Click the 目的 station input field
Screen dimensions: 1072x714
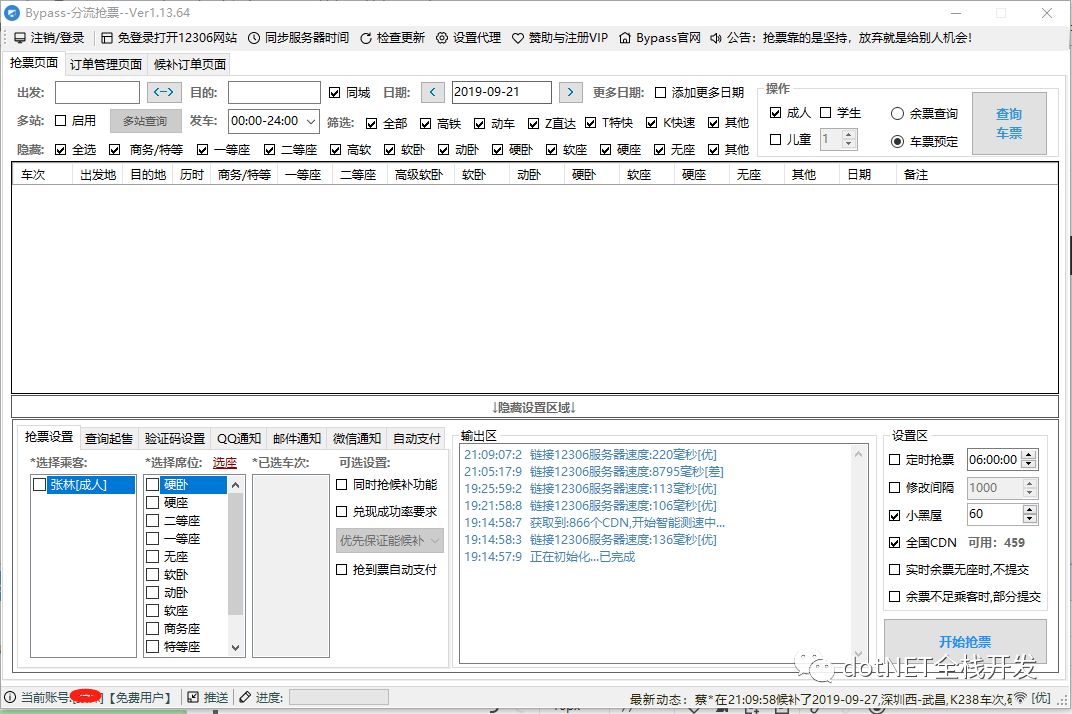(x=274, y=92)
